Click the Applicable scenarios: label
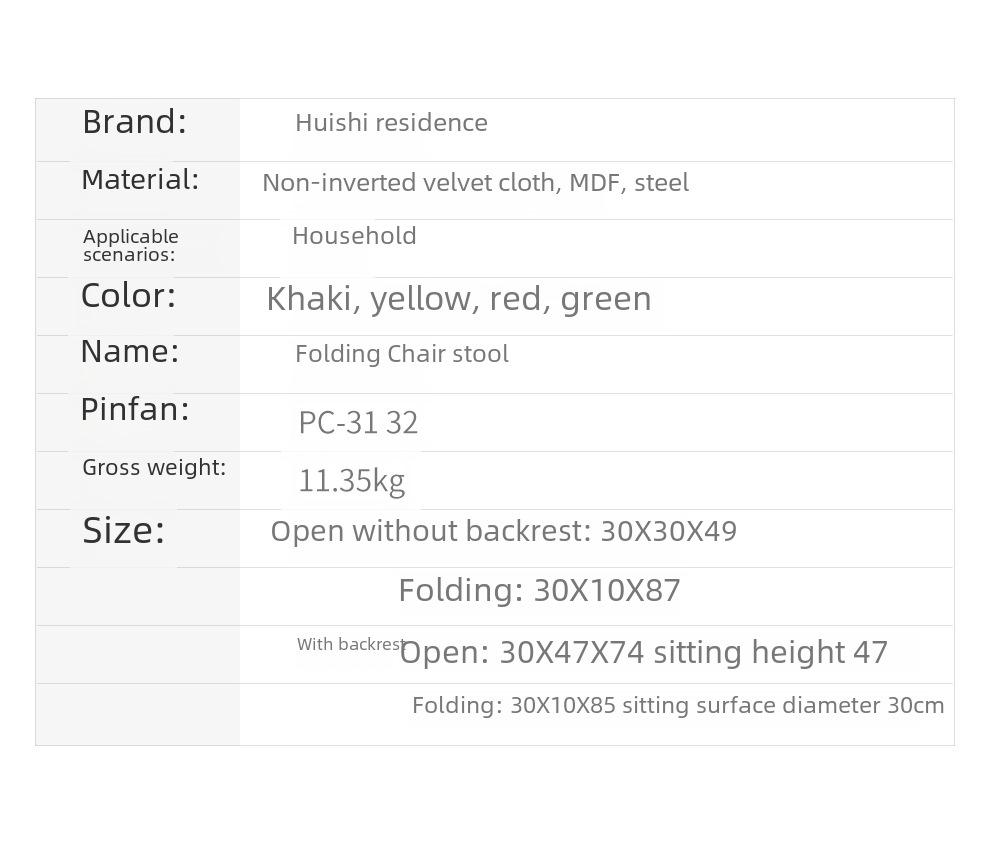The height and width of the screenshot is (842, 990). (131, 245)
